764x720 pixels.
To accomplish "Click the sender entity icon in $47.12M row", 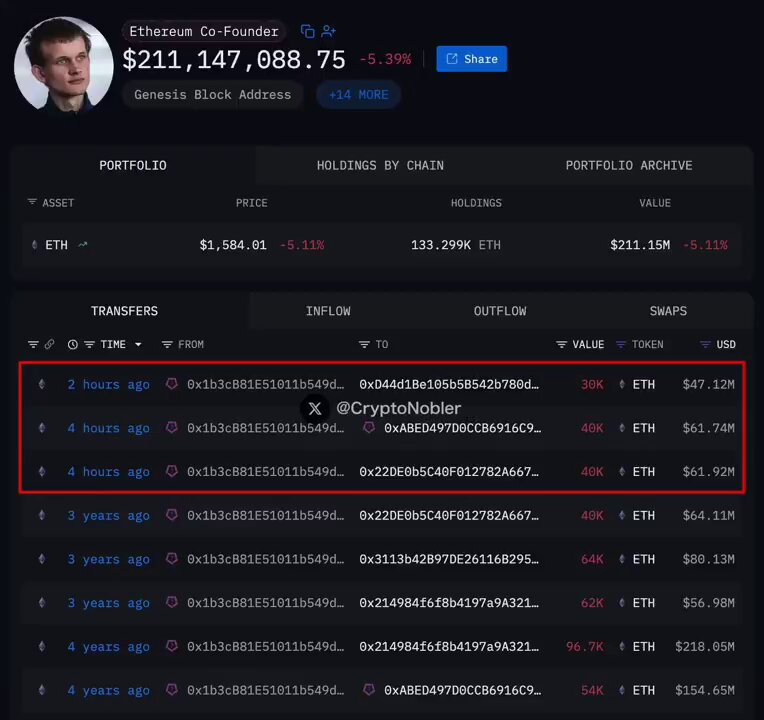I will [x=172, y=384].
